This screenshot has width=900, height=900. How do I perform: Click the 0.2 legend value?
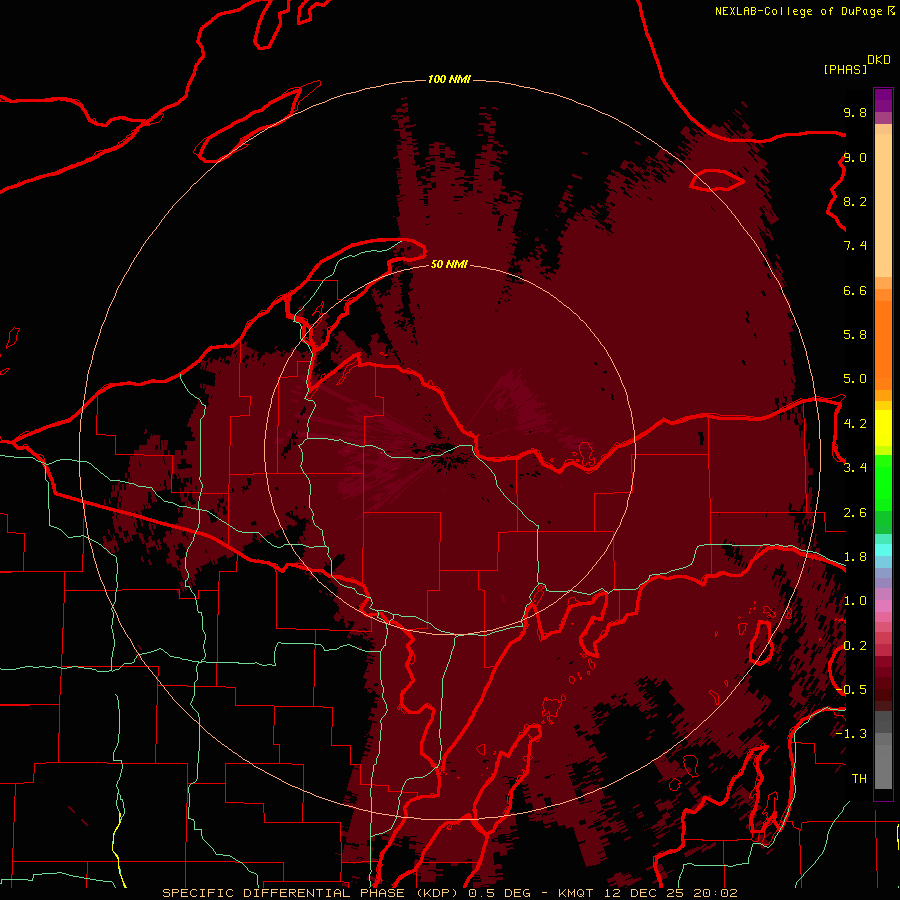click(855, 646)
